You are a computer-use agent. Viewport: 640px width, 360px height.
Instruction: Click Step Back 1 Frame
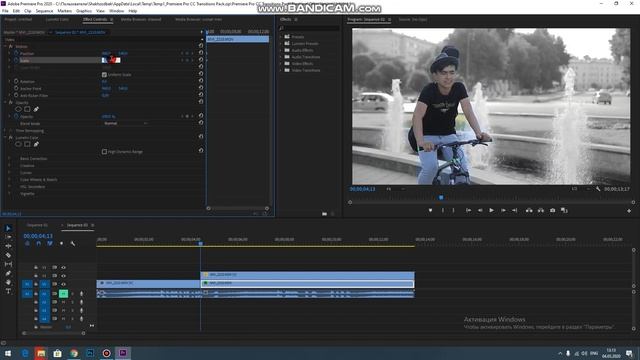tap(480, 211)
